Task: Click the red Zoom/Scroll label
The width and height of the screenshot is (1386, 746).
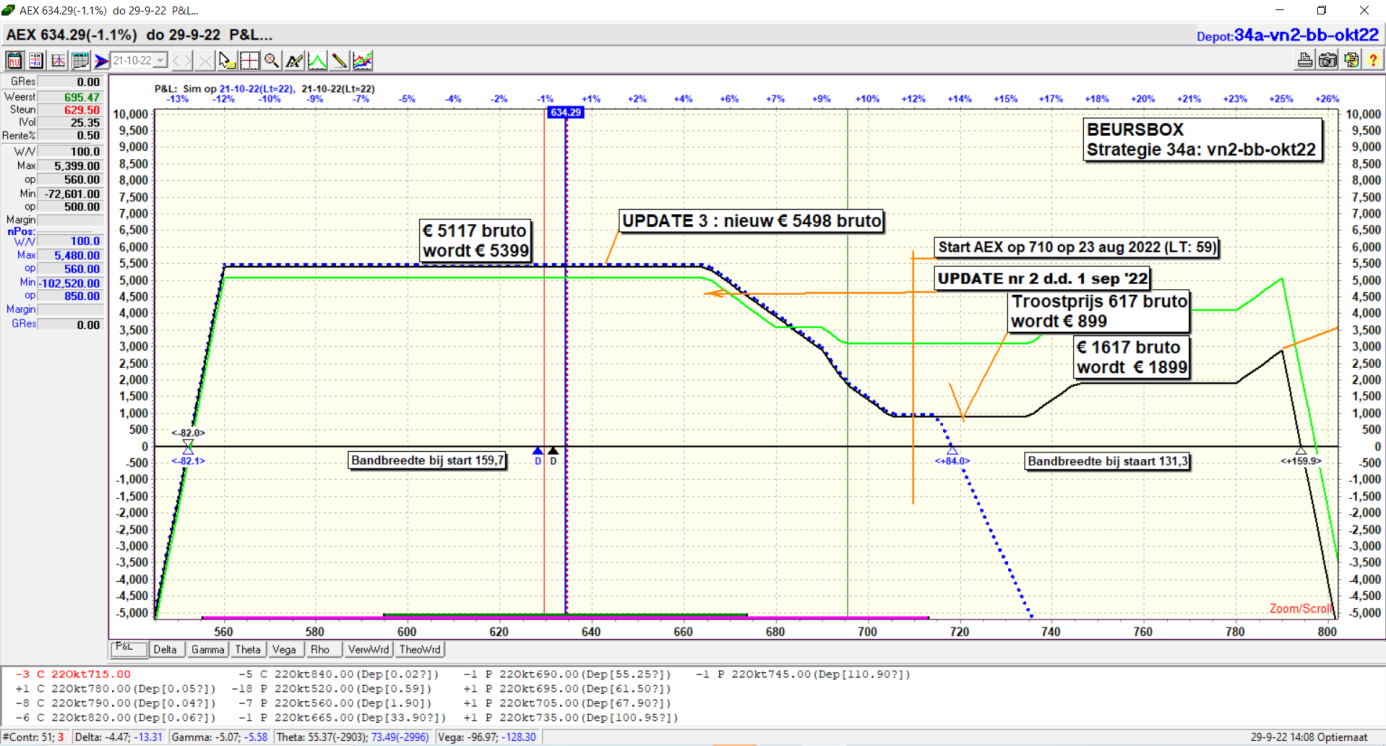Action: (1301, 609)
